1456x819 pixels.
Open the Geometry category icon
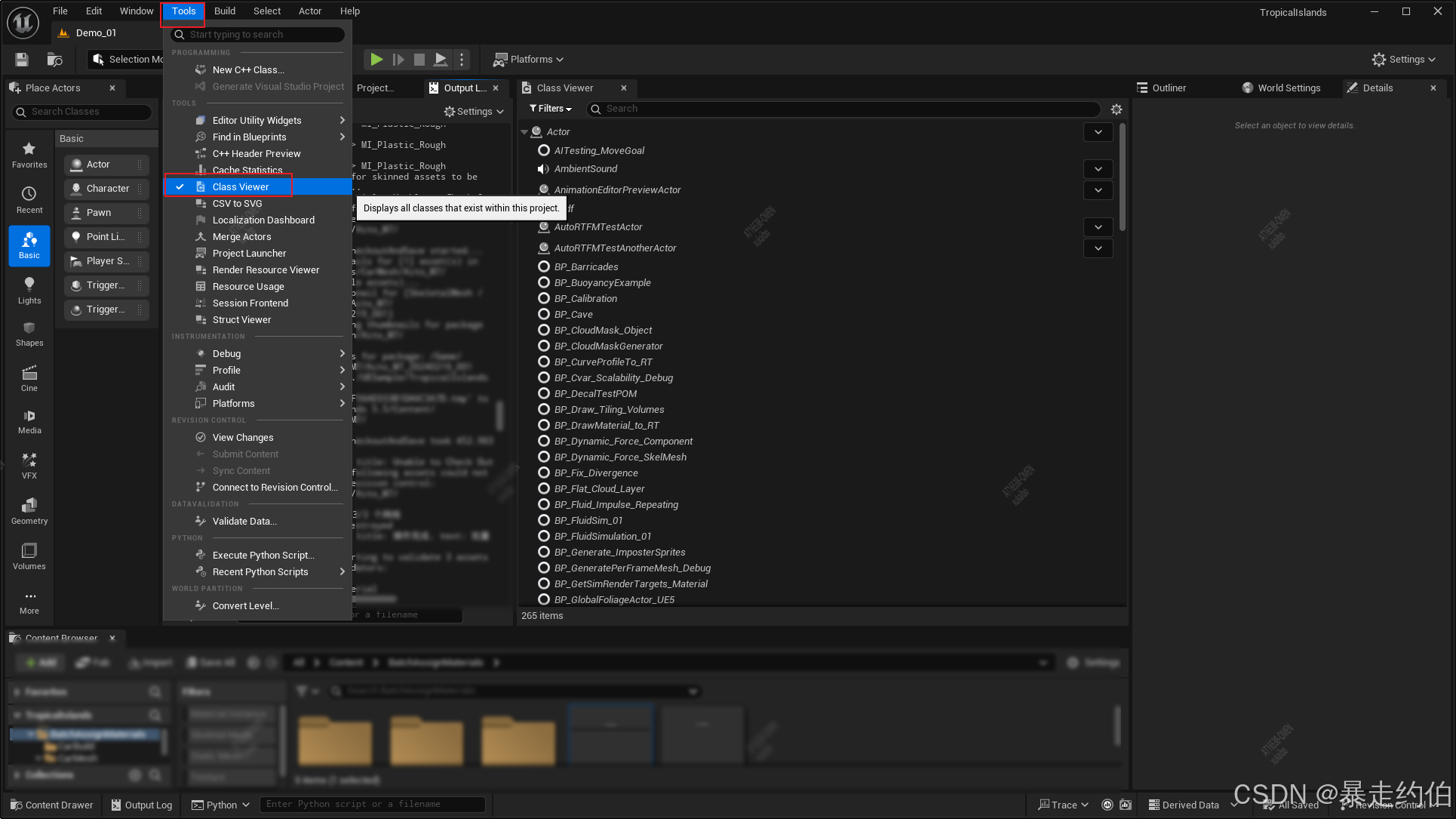29,510
